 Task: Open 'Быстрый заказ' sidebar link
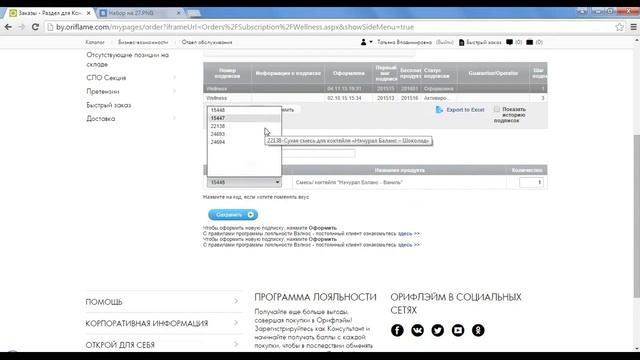click(x=109, y=105)
